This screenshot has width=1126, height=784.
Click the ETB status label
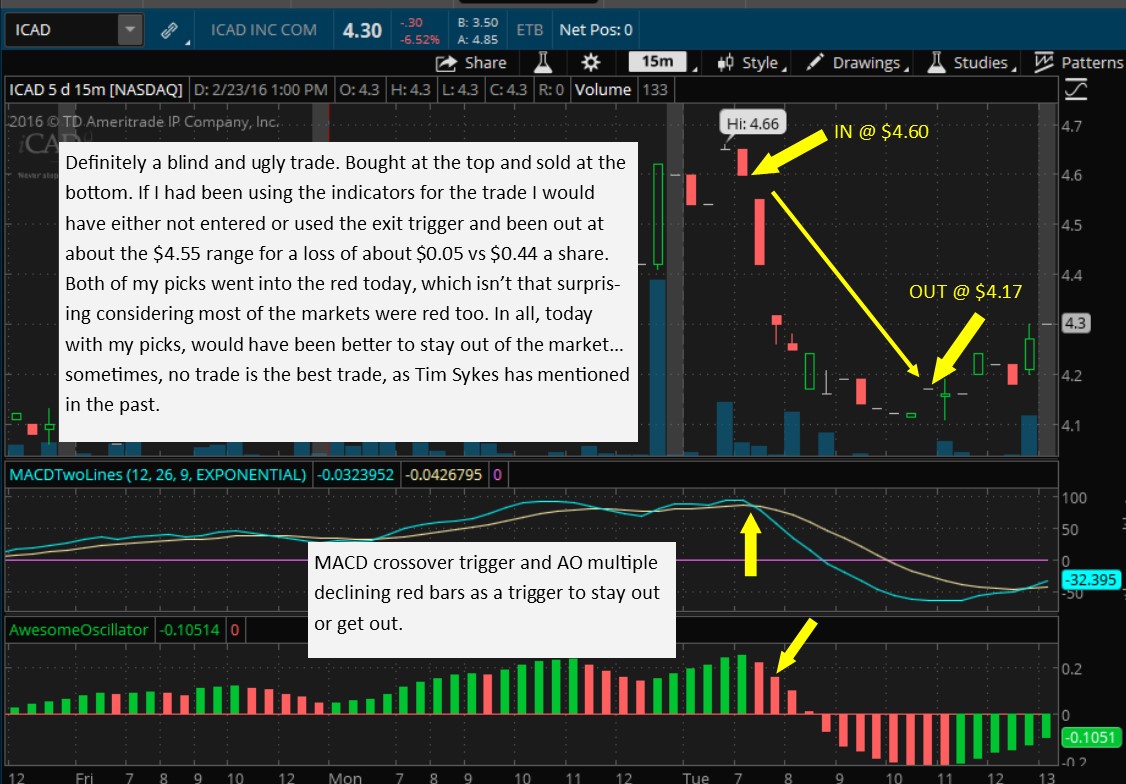tap(529, 30)
